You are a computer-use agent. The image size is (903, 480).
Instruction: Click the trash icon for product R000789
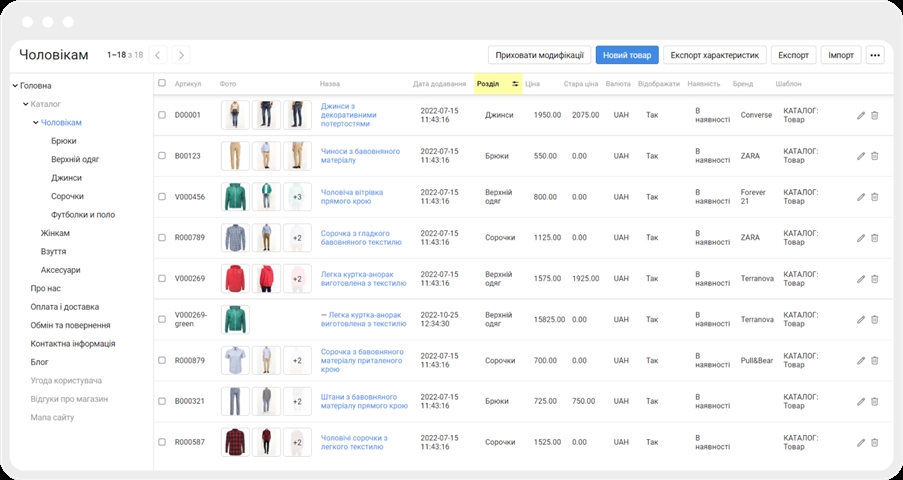pyautogui.click(x=875, y=238)
